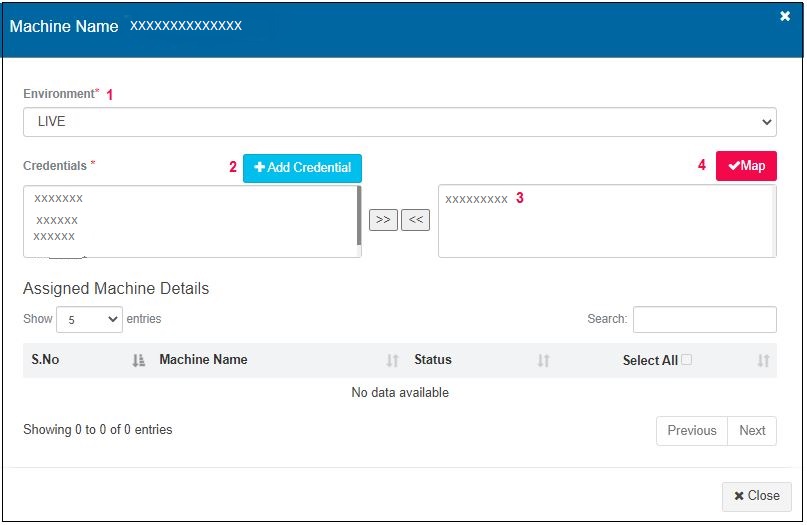The width and height of the screenshot is (807, 525).
Task: Click the Add Credential button
Action: coord(302,168)
